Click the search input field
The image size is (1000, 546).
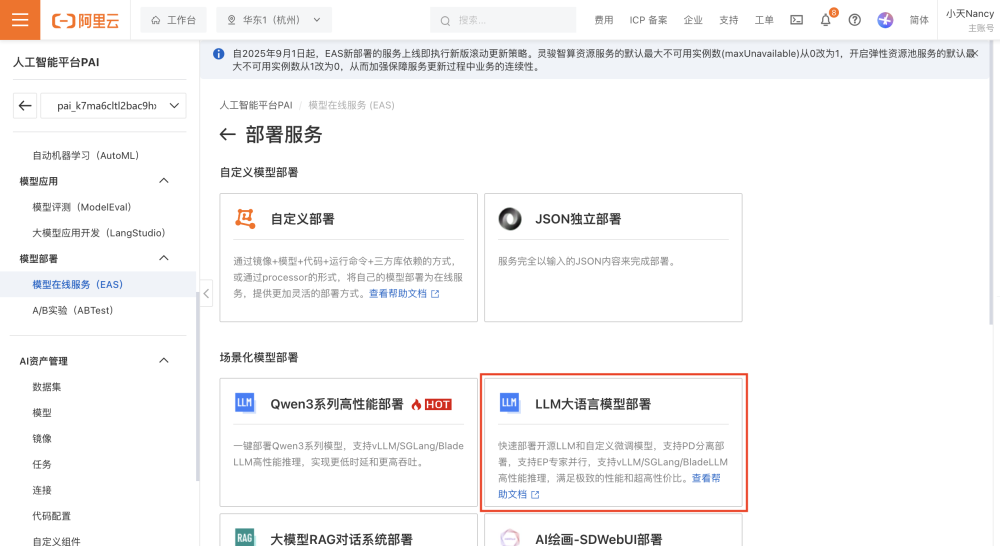(503, 20)
